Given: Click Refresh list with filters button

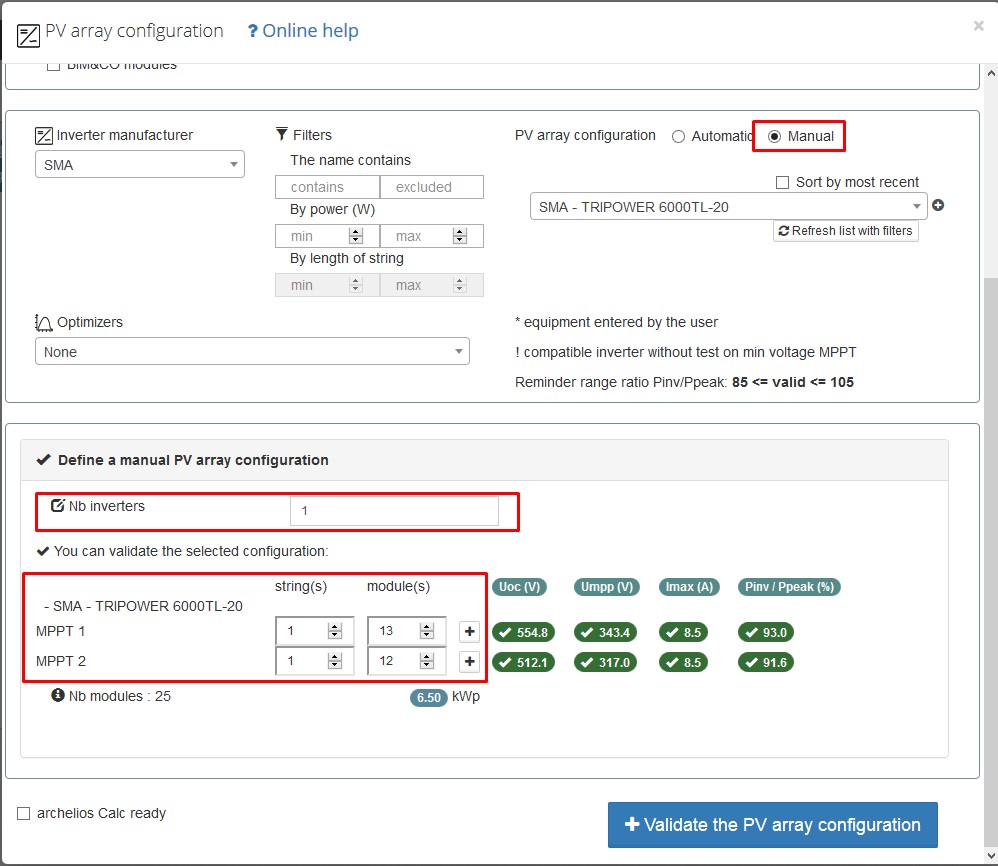Looking at the screenshot, I should 845,230.
